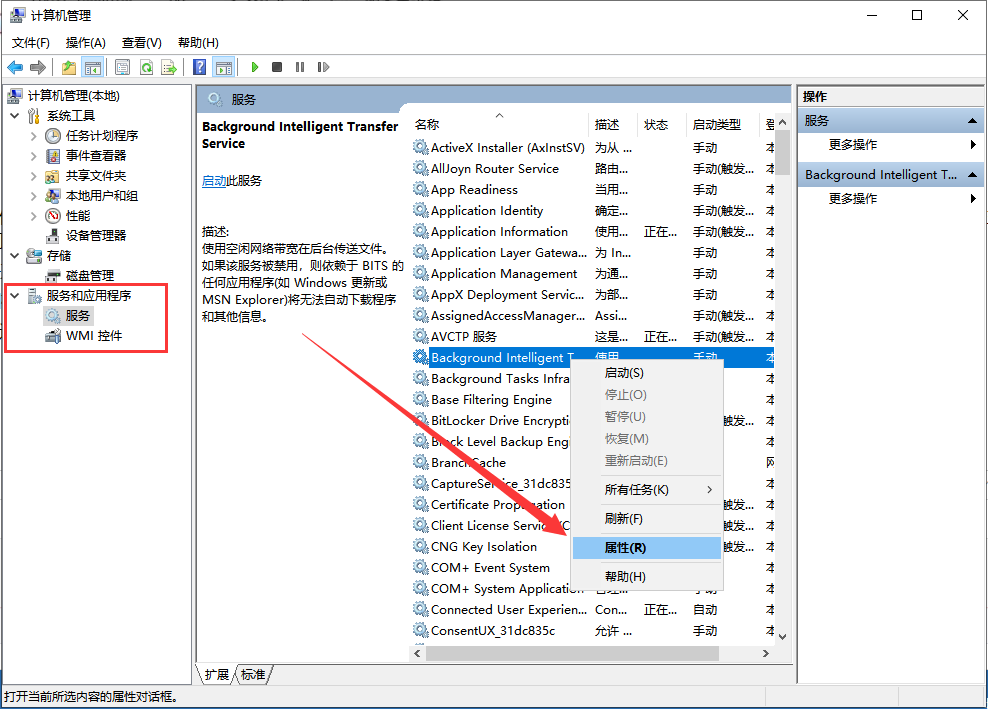Sort services by 启动类型 column header
This screenshot has width=988, height=709.
(717, 125)
